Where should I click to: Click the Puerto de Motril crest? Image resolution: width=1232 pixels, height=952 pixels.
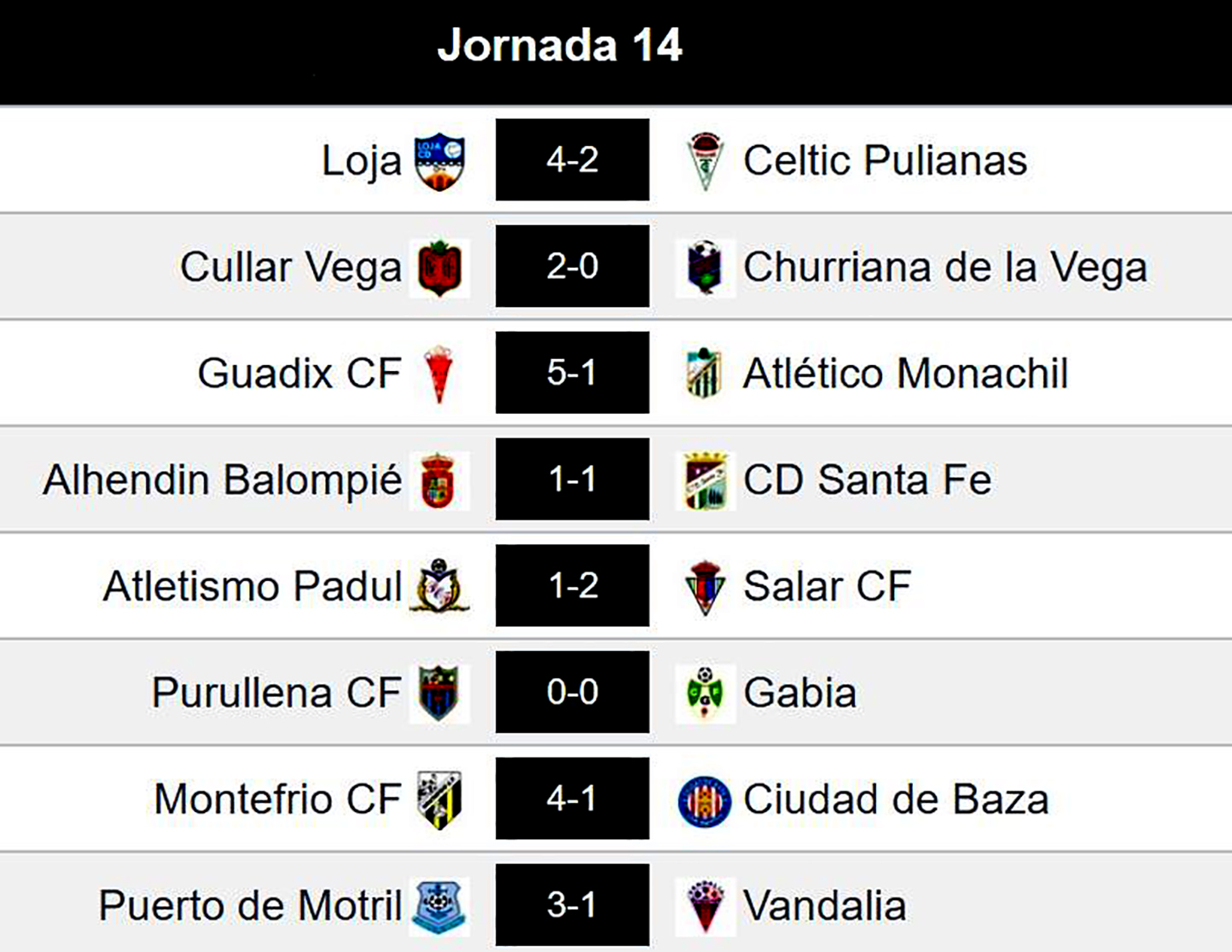(439, 906)
